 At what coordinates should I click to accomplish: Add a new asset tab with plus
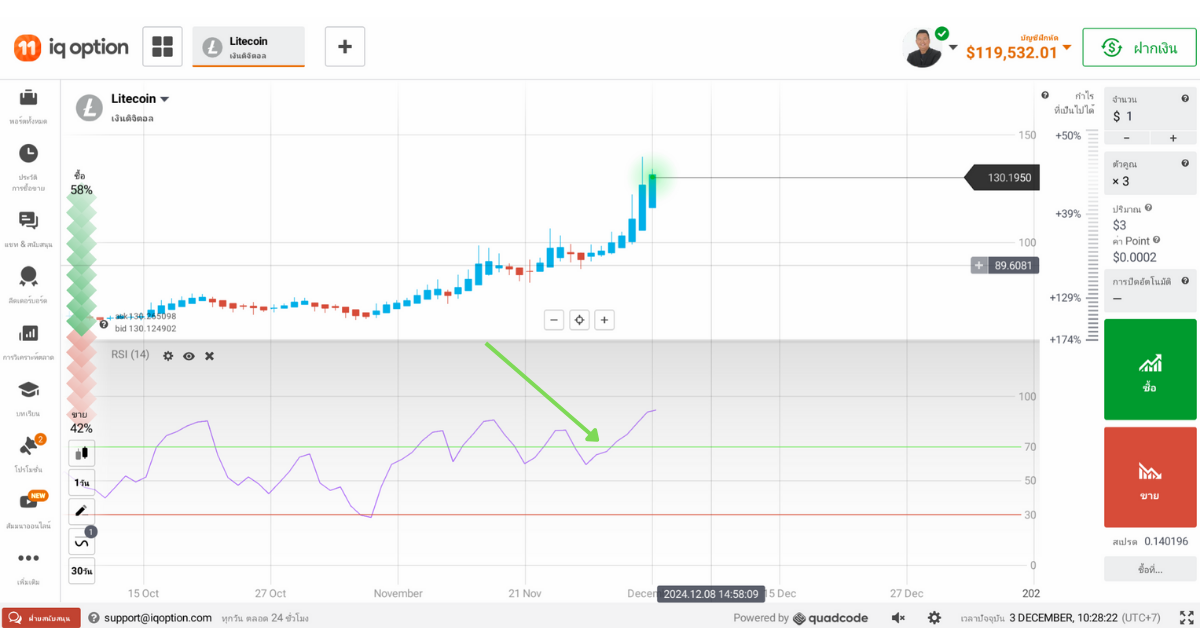tap(345, 47)
